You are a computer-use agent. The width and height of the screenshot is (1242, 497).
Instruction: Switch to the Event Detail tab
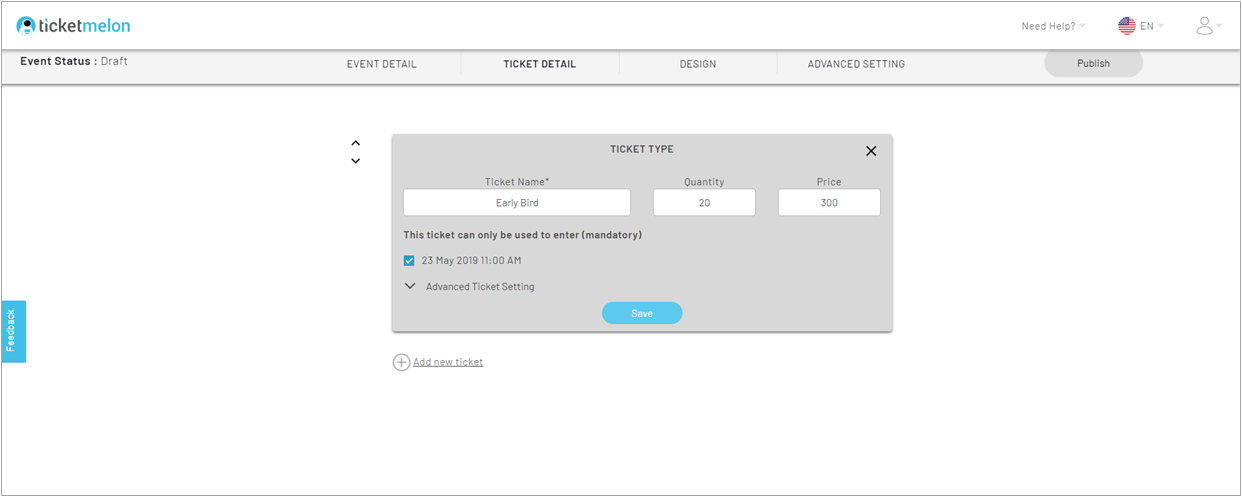[382, 64]
